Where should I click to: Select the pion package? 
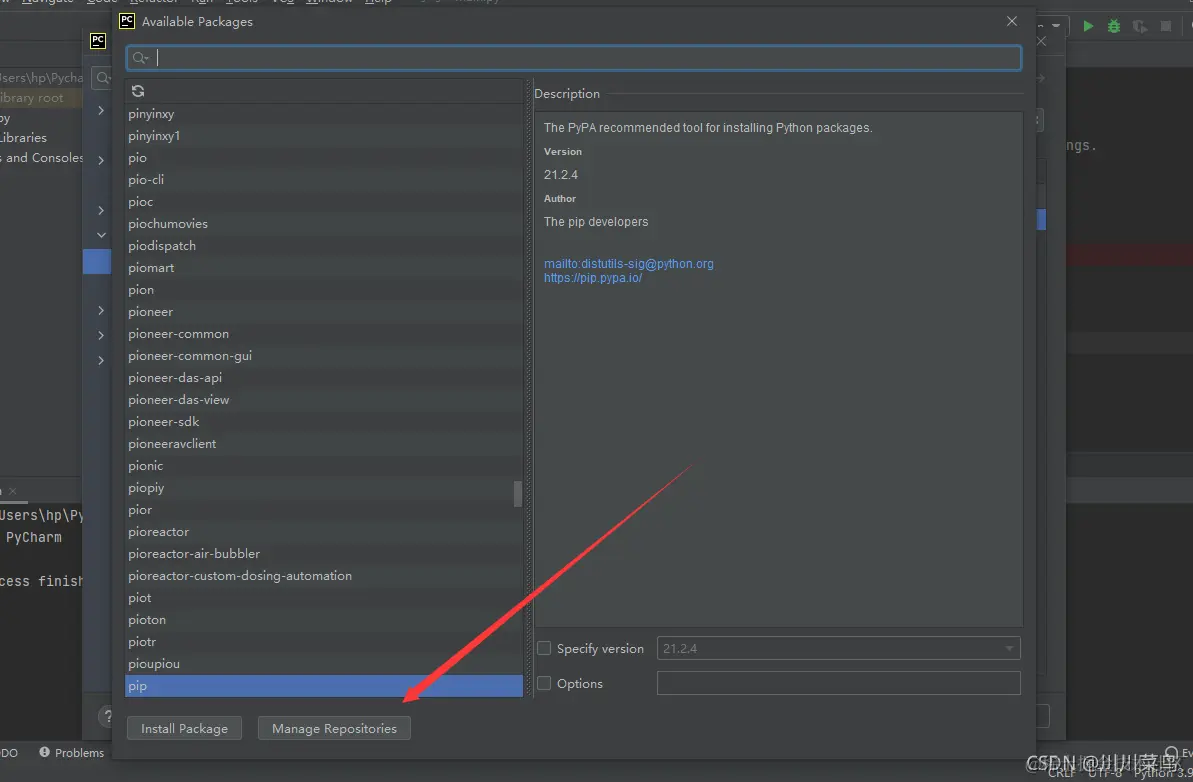click(x=324, y=291)
